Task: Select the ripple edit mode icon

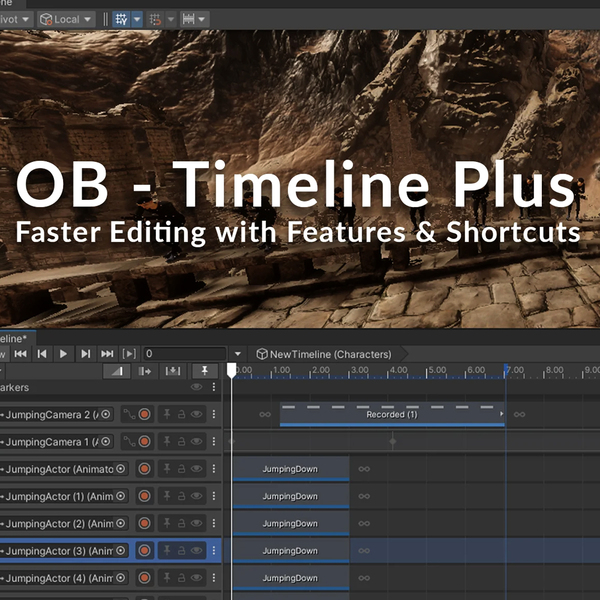Action: [145, 371]
